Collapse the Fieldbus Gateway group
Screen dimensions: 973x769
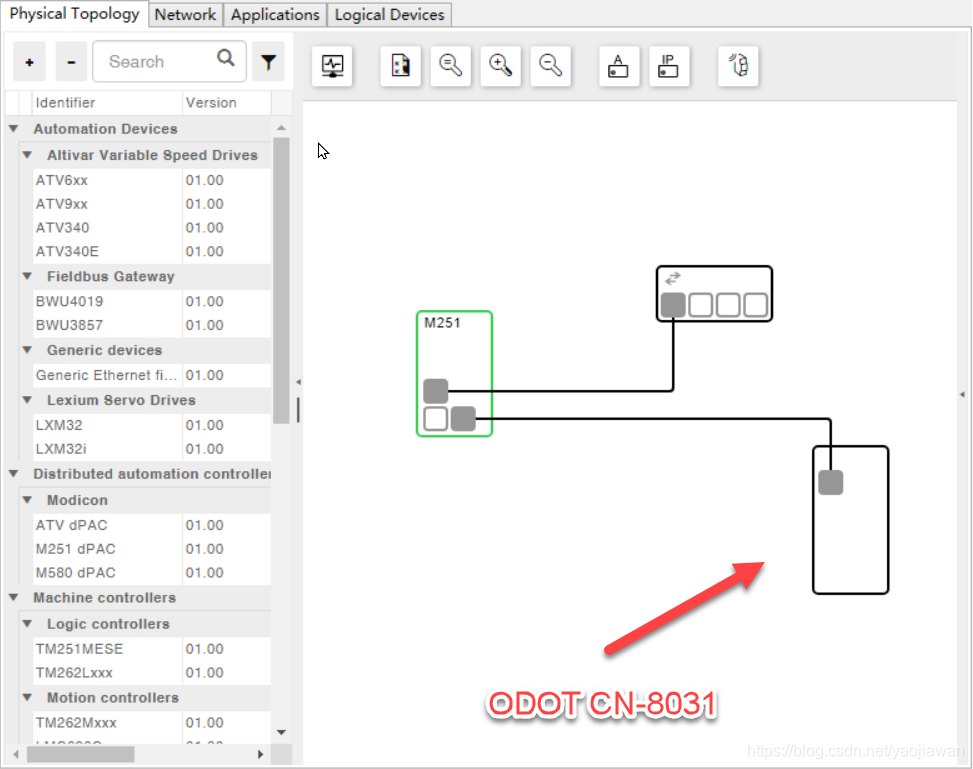click(27, 276)
